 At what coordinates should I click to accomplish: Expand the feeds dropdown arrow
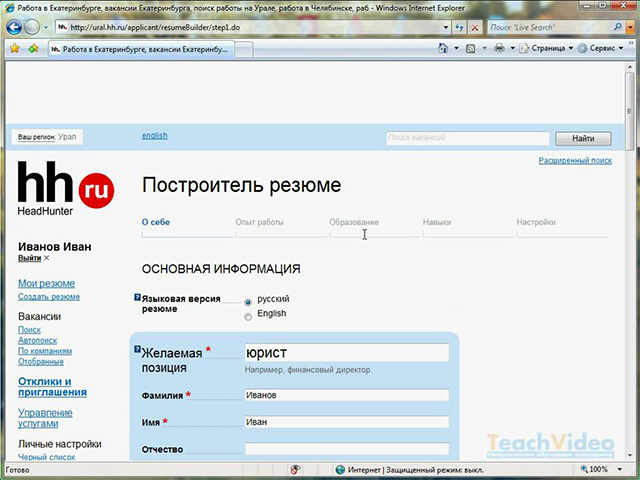point(484,48)
